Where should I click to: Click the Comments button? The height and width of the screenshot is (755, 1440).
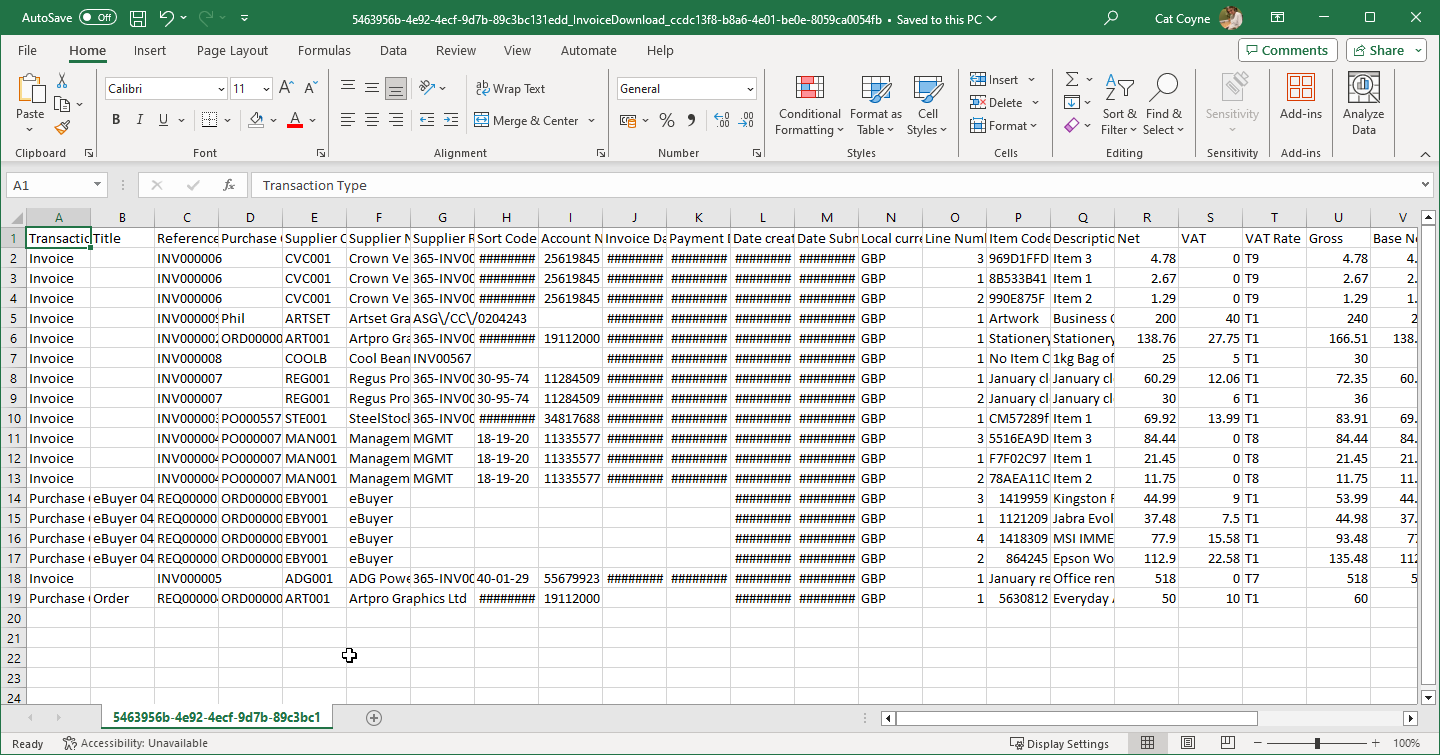1287,50
